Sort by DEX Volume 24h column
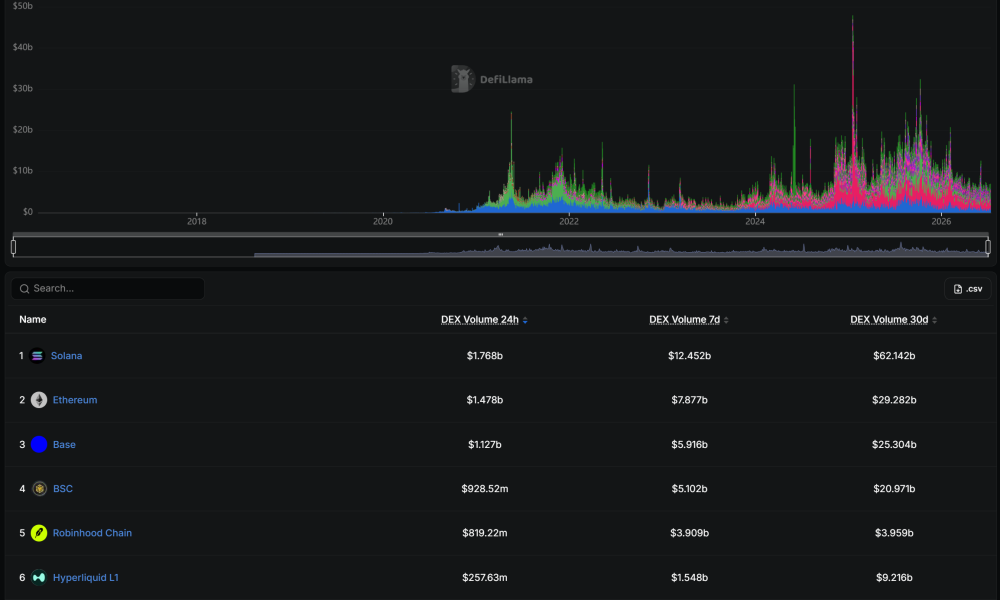The width and height of the screenshot is (1000, 600). click(484, 319)
